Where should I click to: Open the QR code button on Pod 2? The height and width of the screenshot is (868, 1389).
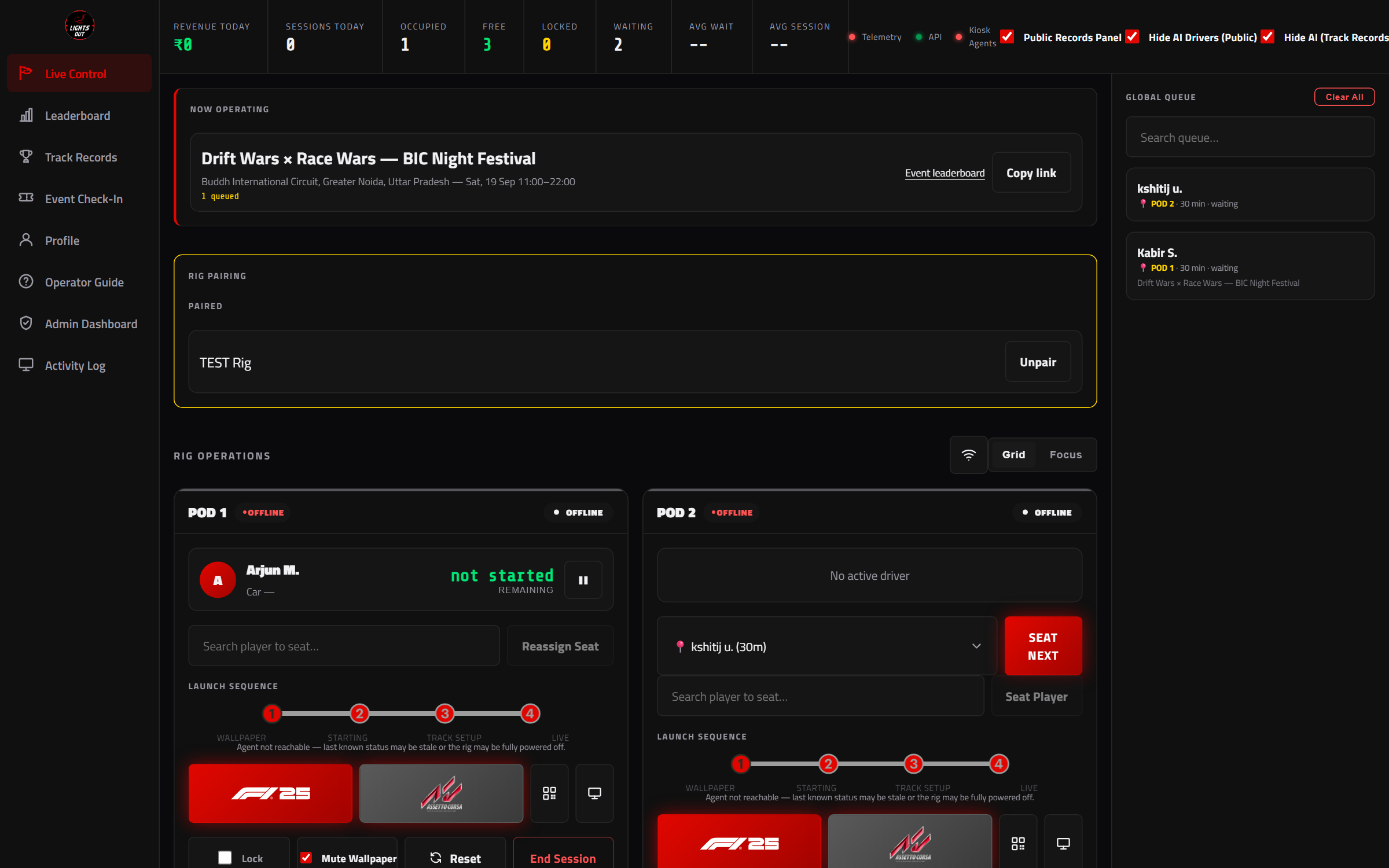pos(1018,843)
